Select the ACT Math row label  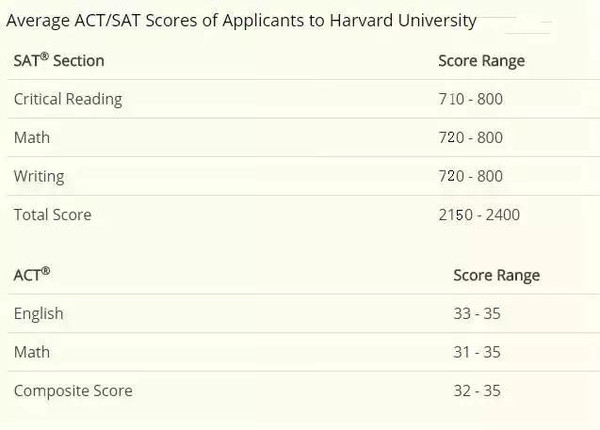(x=32, y=352)
